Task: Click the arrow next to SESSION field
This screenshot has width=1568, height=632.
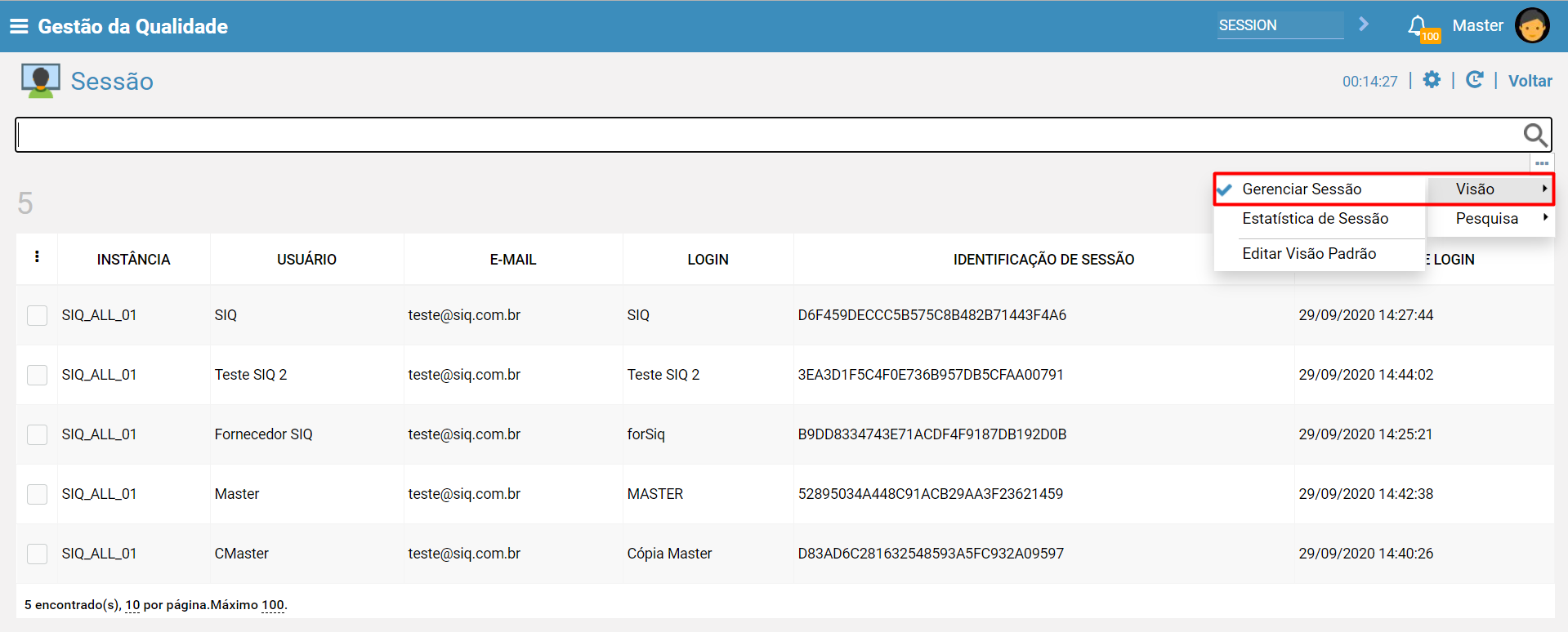Action: pos(1364,24)
